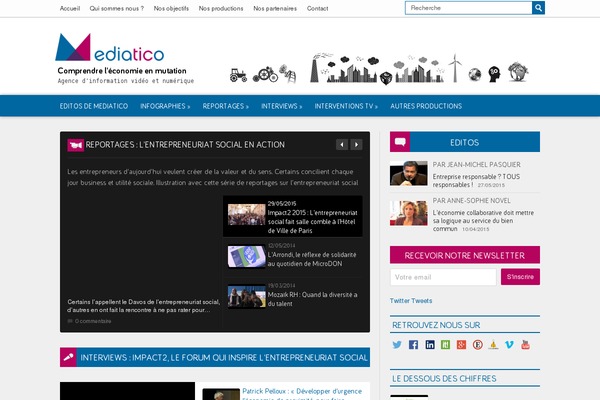Open the yellow cone social icon
This screenshot has width=600, height=400.
pos(493,344)
